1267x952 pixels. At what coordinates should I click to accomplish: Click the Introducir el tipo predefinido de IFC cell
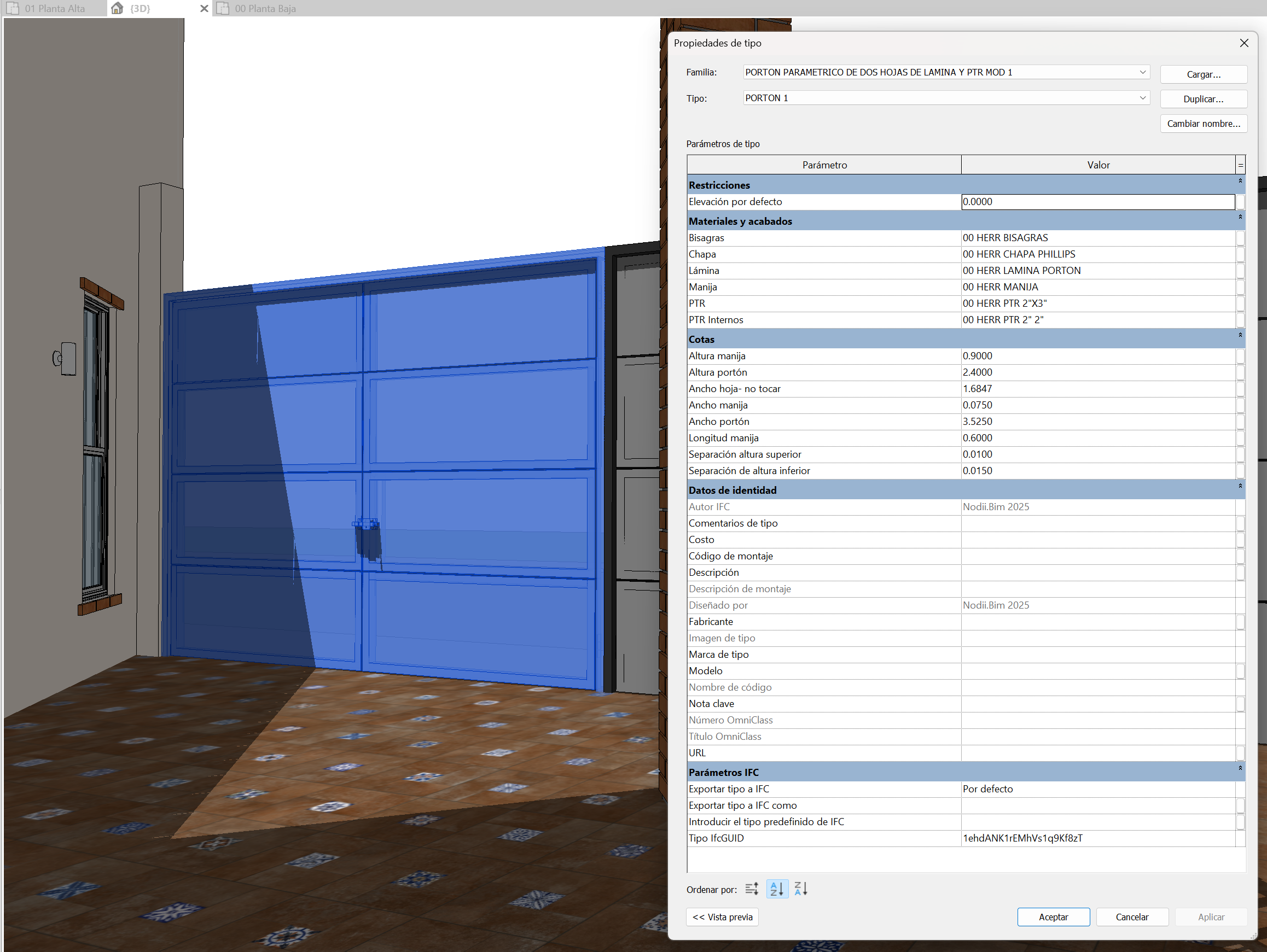1098,822
